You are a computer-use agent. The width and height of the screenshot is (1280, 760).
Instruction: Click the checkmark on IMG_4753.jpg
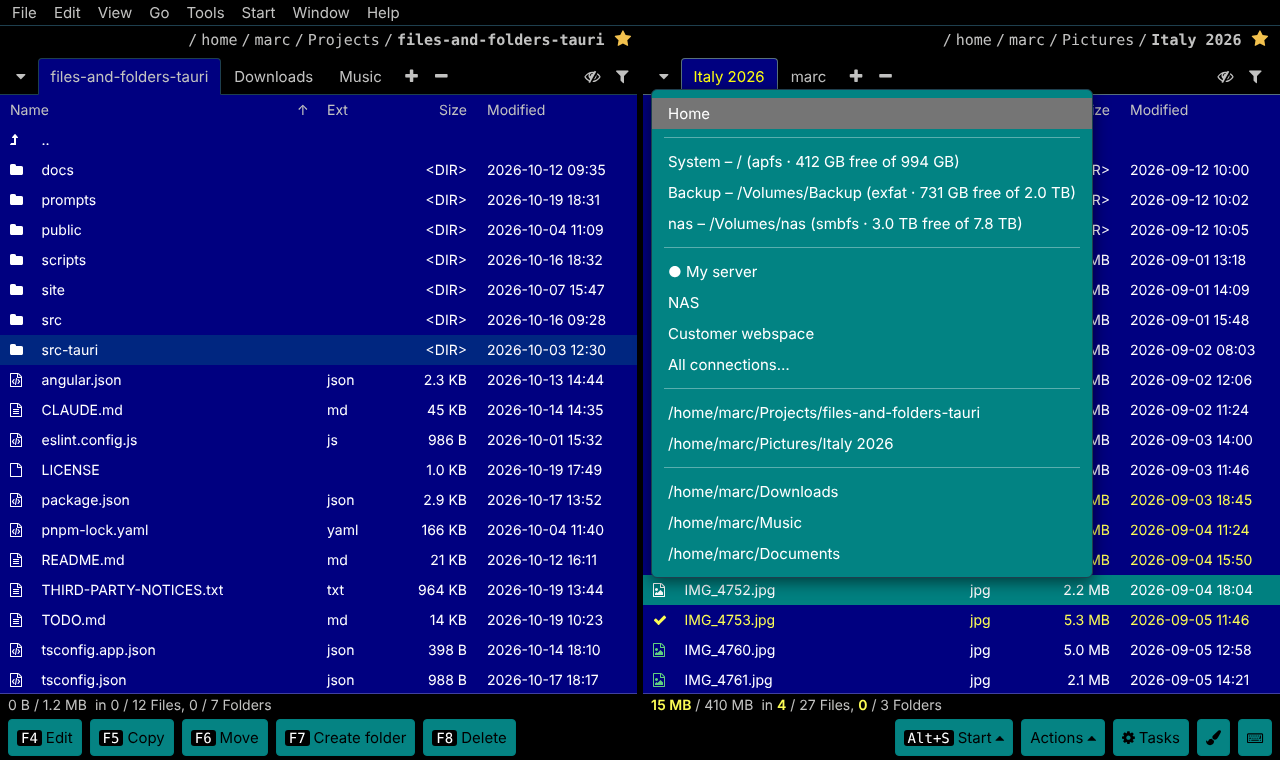coord(659,620)
